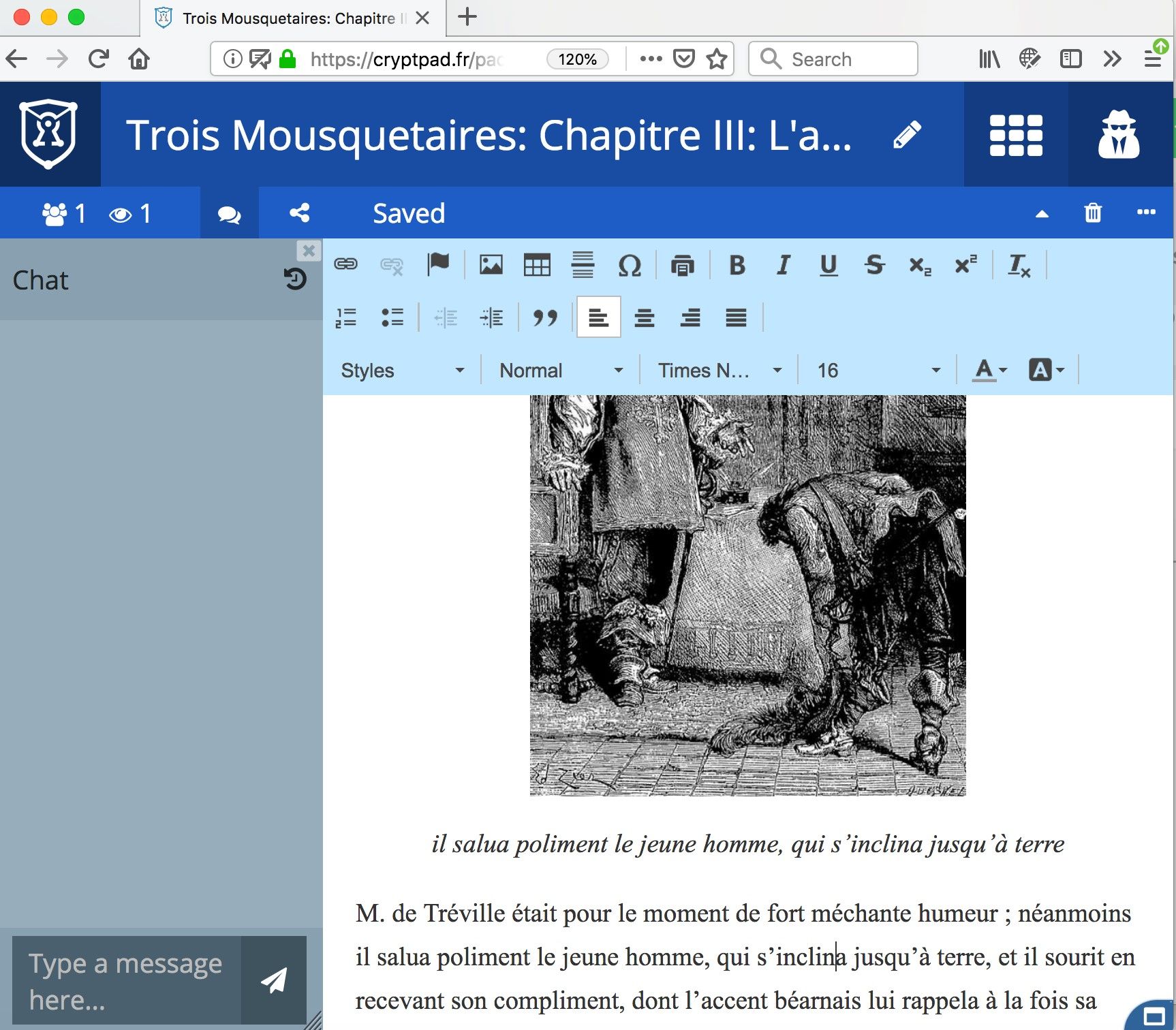Edit the pad title with pencil icon

pos(907,135)
